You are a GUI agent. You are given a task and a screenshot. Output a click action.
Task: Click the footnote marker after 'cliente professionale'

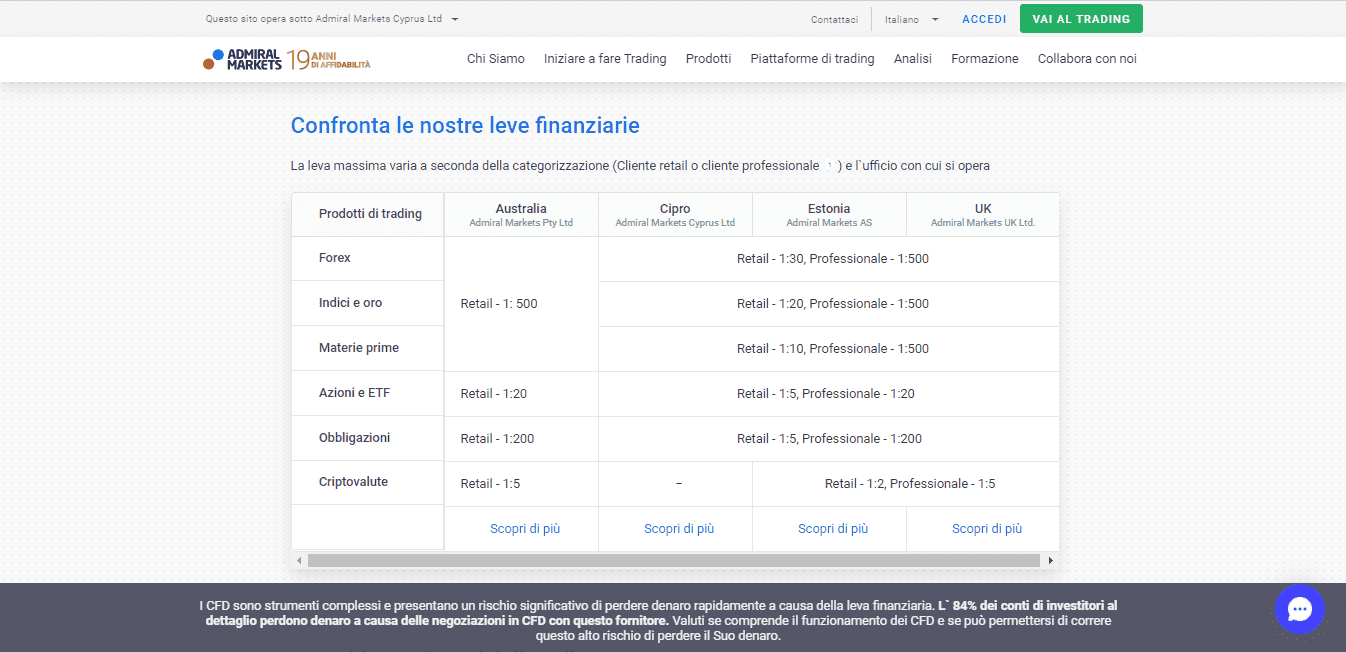click(829, 166)
